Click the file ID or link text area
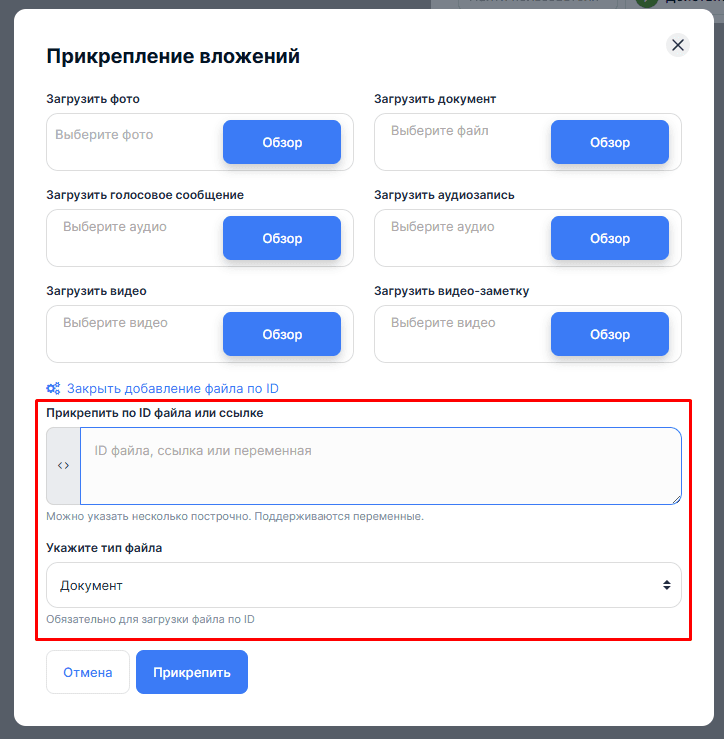The height and width of the screenshot is (739, 724). 380,466
